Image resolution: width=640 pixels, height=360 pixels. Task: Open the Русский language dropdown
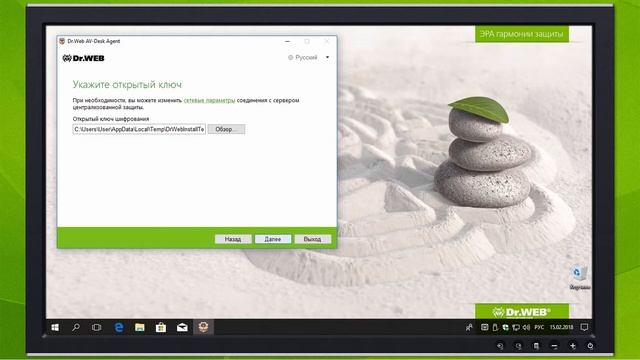coord(309,58)
